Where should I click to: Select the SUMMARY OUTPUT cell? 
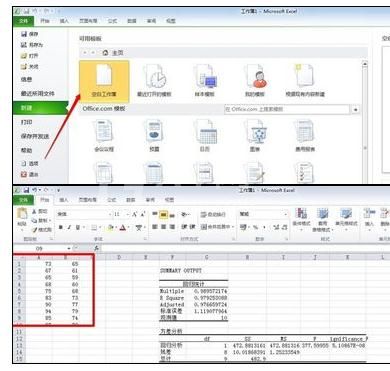click(x=181, y=271)
